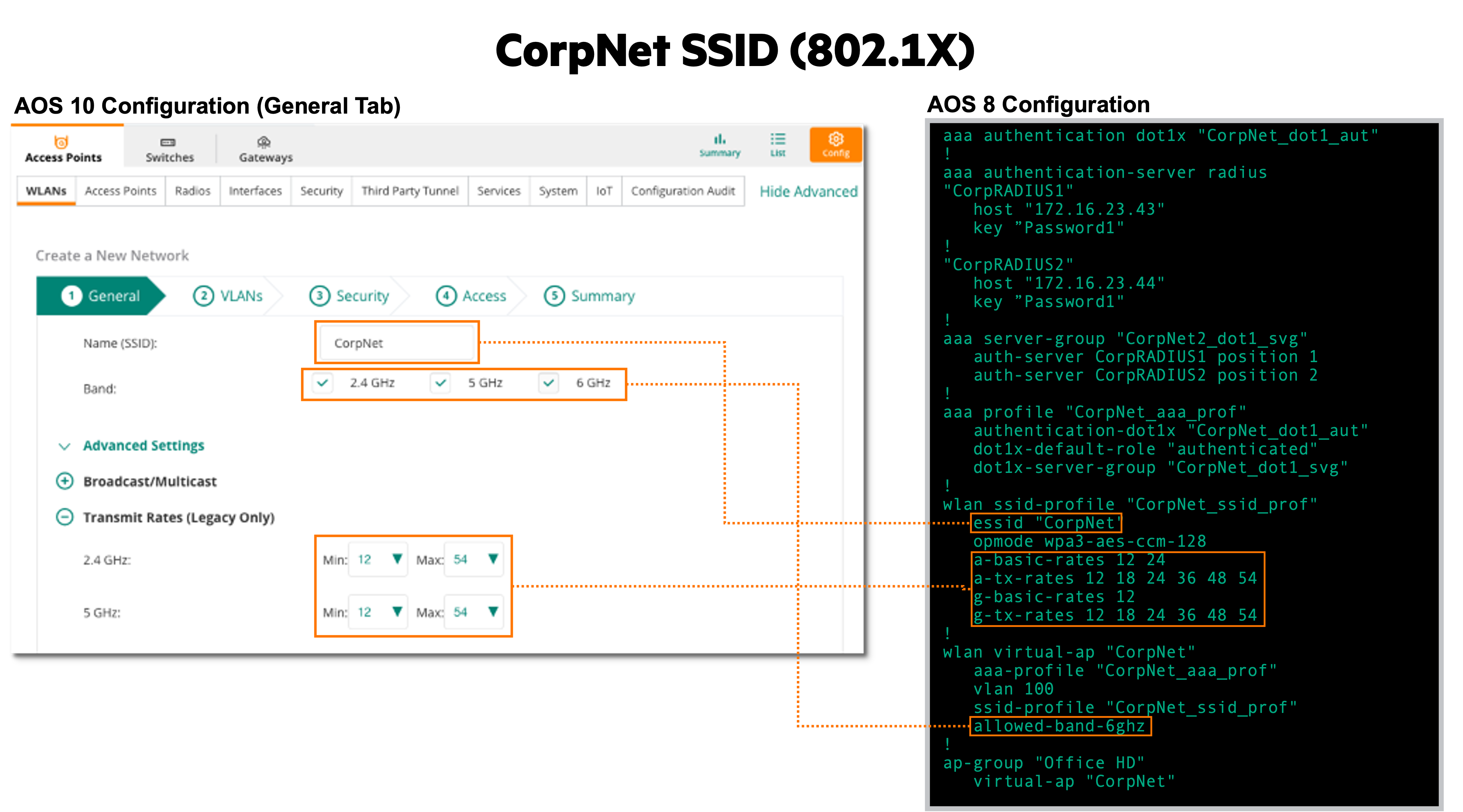The width and height of the screenshot is (1463, 812).
Task: Open the System tab
Action: (x=558, y=191)
